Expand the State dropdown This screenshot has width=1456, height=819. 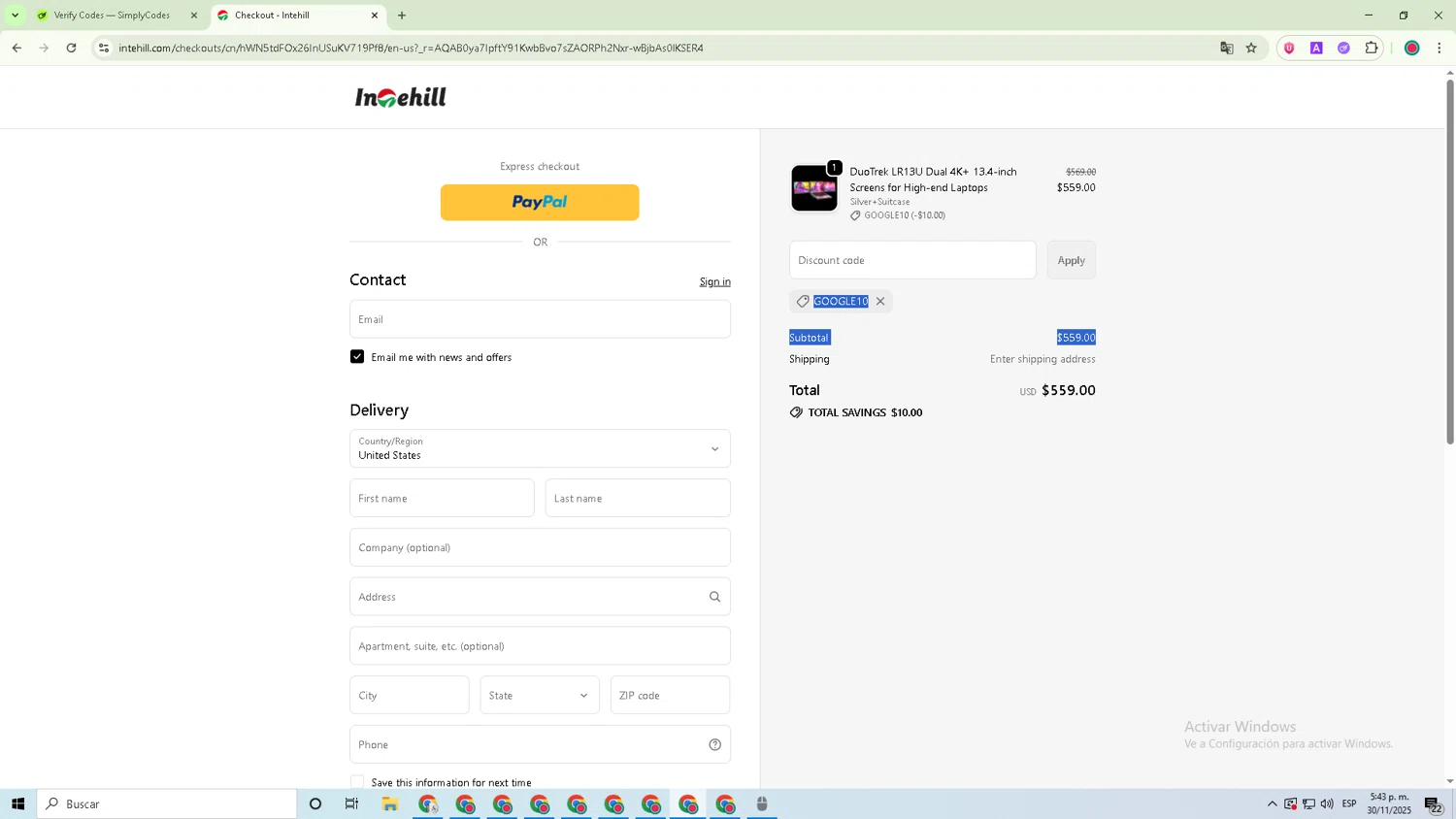[x=540, y=695]
